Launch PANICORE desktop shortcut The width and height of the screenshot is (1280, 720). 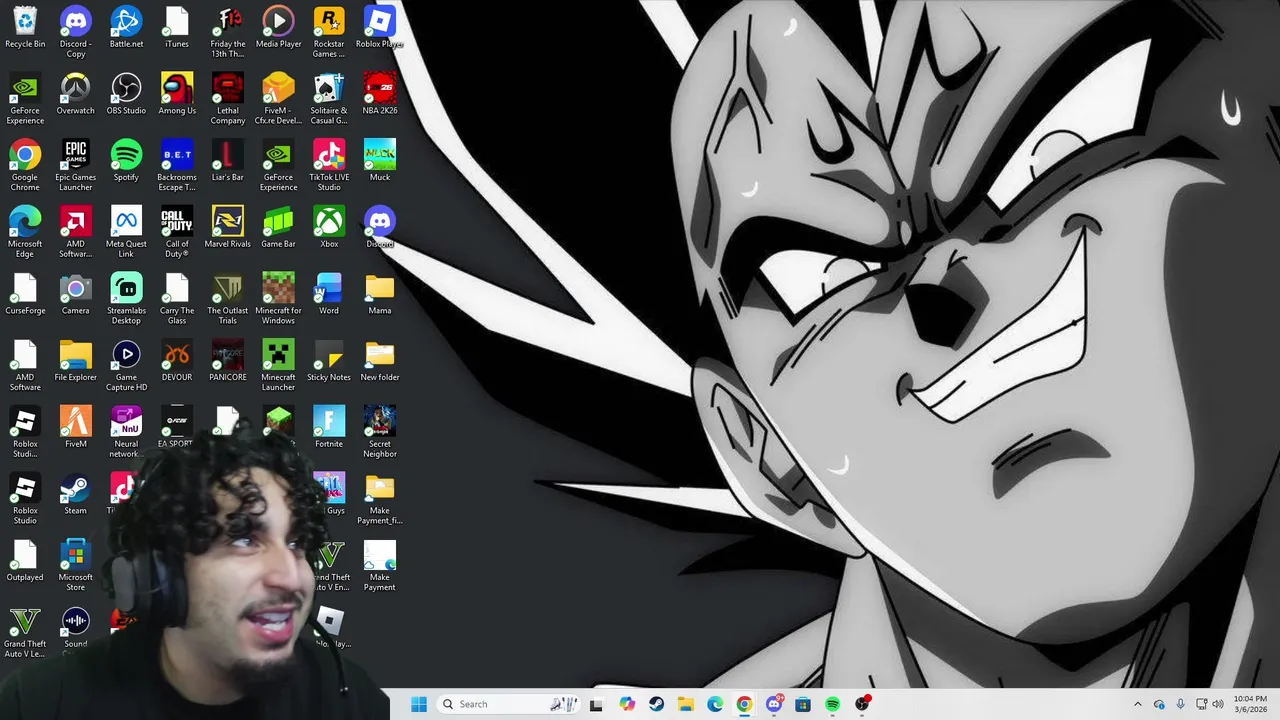(x=228, y=361)
